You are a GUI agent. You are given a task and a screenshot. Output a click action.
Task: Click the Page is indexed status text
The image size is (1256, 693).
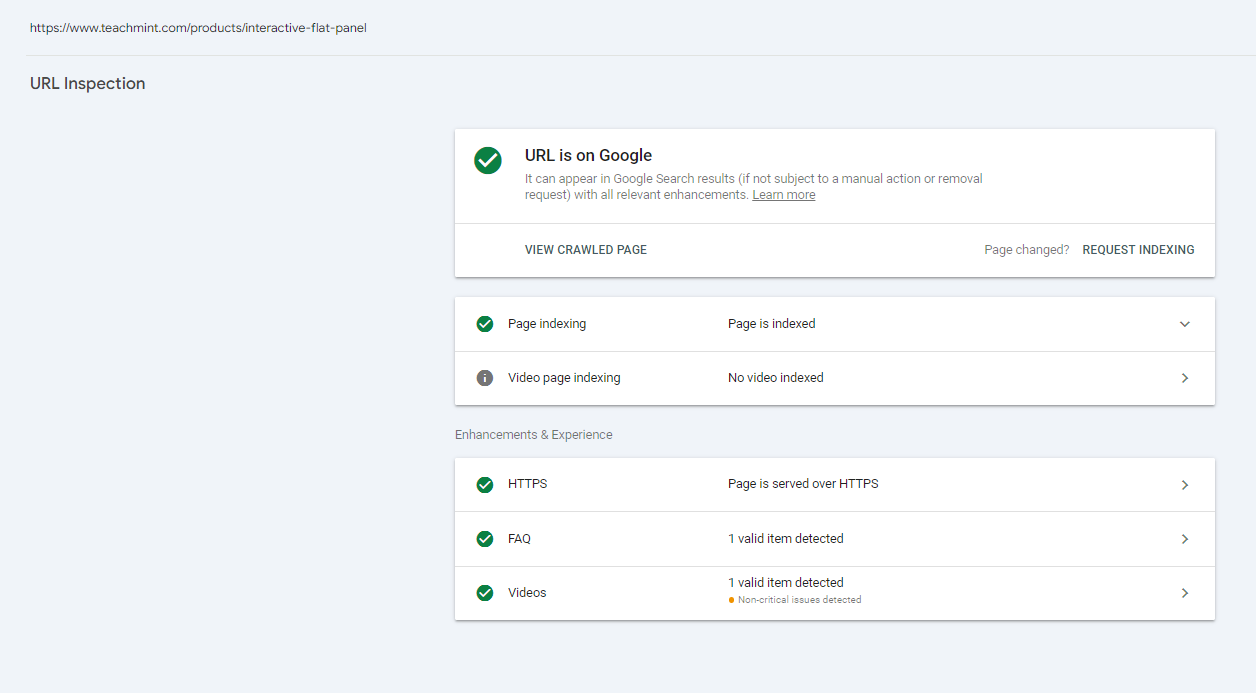(x=772, y=324)
